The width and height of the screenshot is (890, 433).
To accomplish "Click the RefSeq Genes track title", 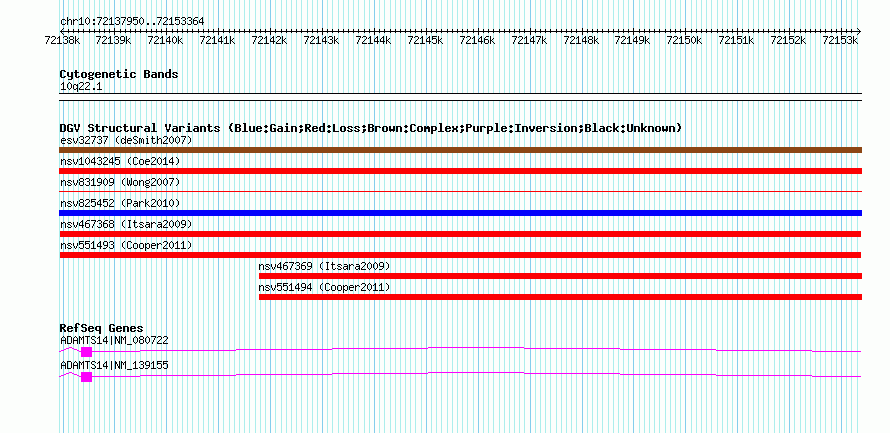I will (x=101, y=328).
